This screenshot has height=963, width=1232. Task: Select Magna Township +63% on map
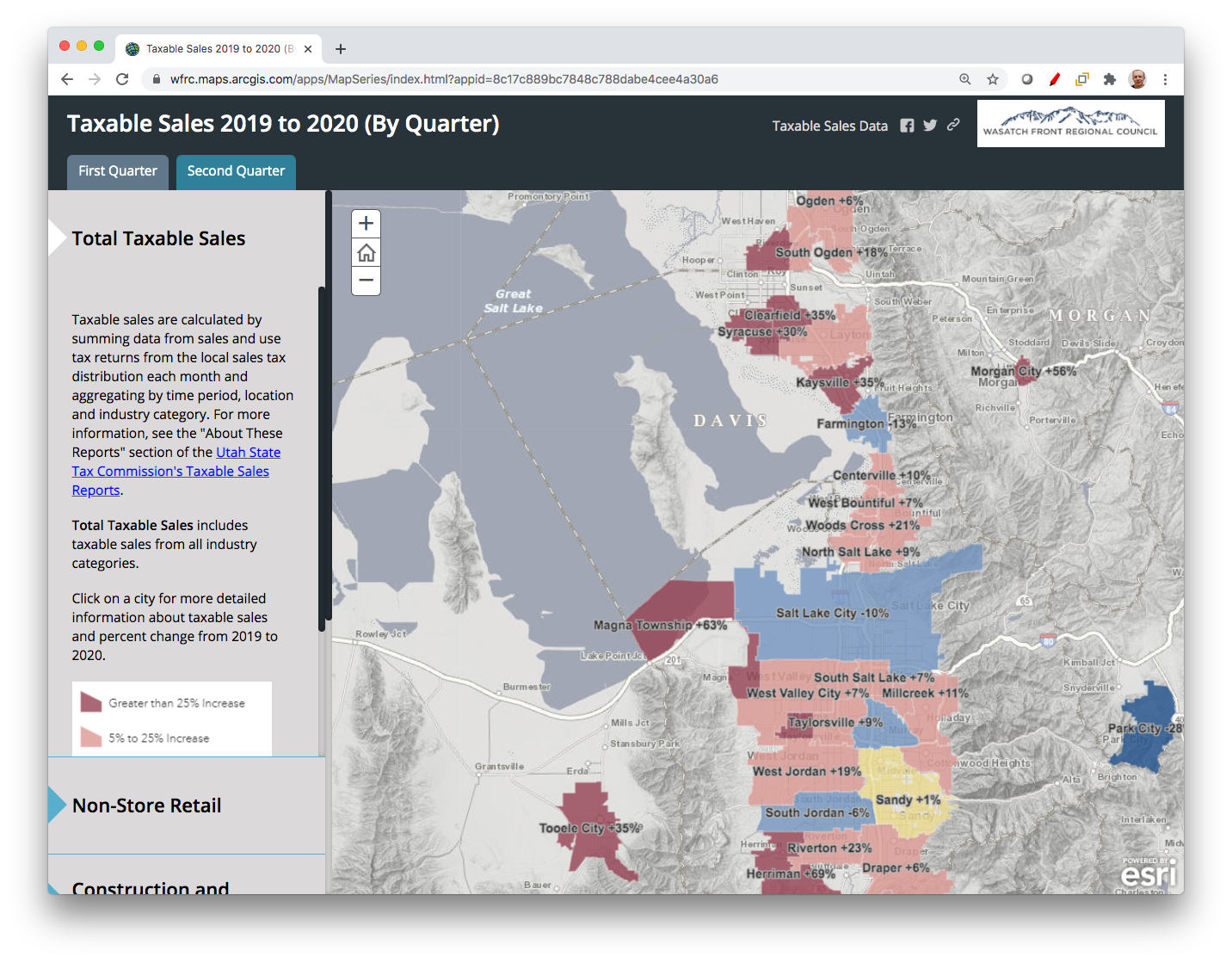pos(660,625)
